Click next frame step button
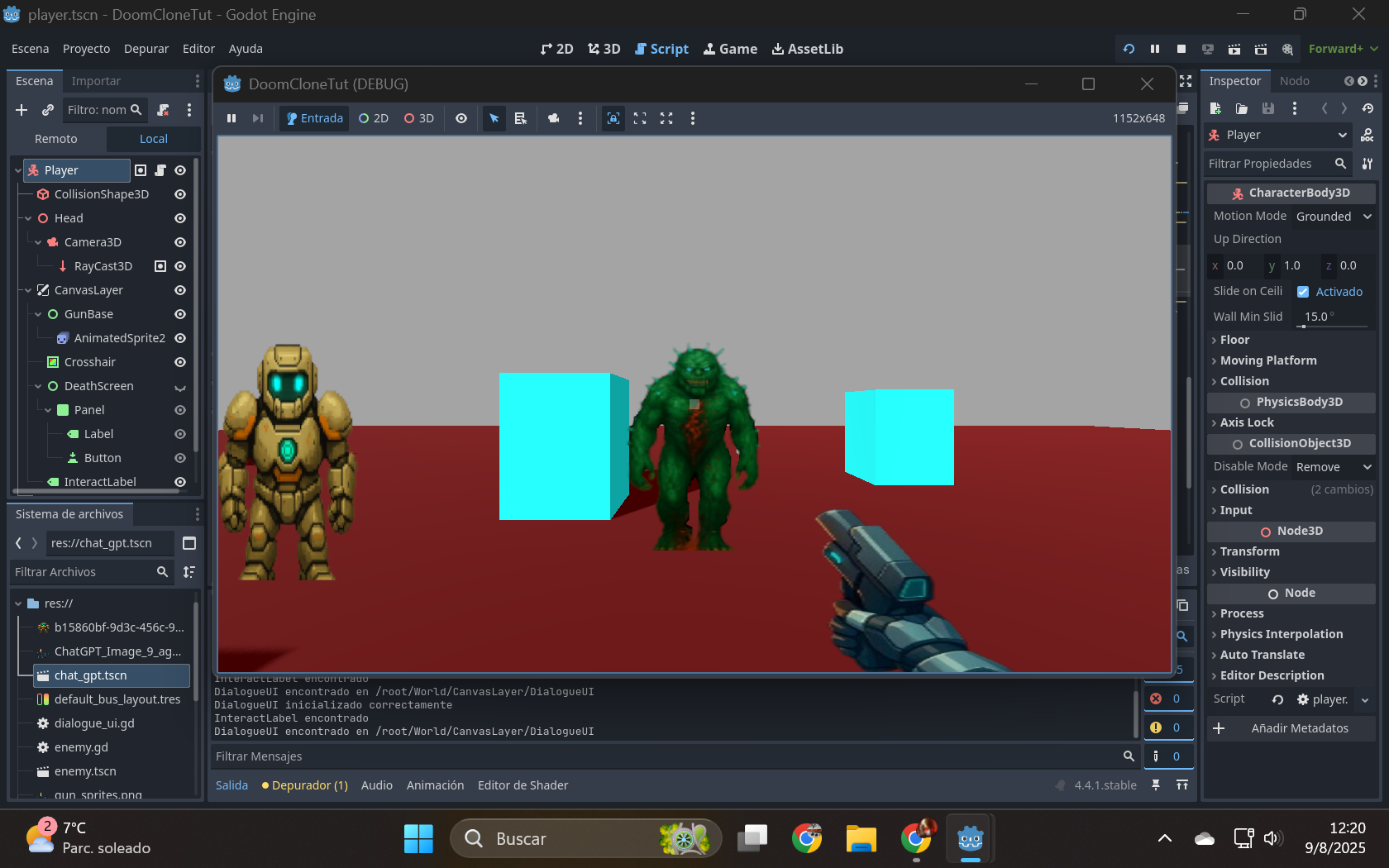 tap(258, 118)
